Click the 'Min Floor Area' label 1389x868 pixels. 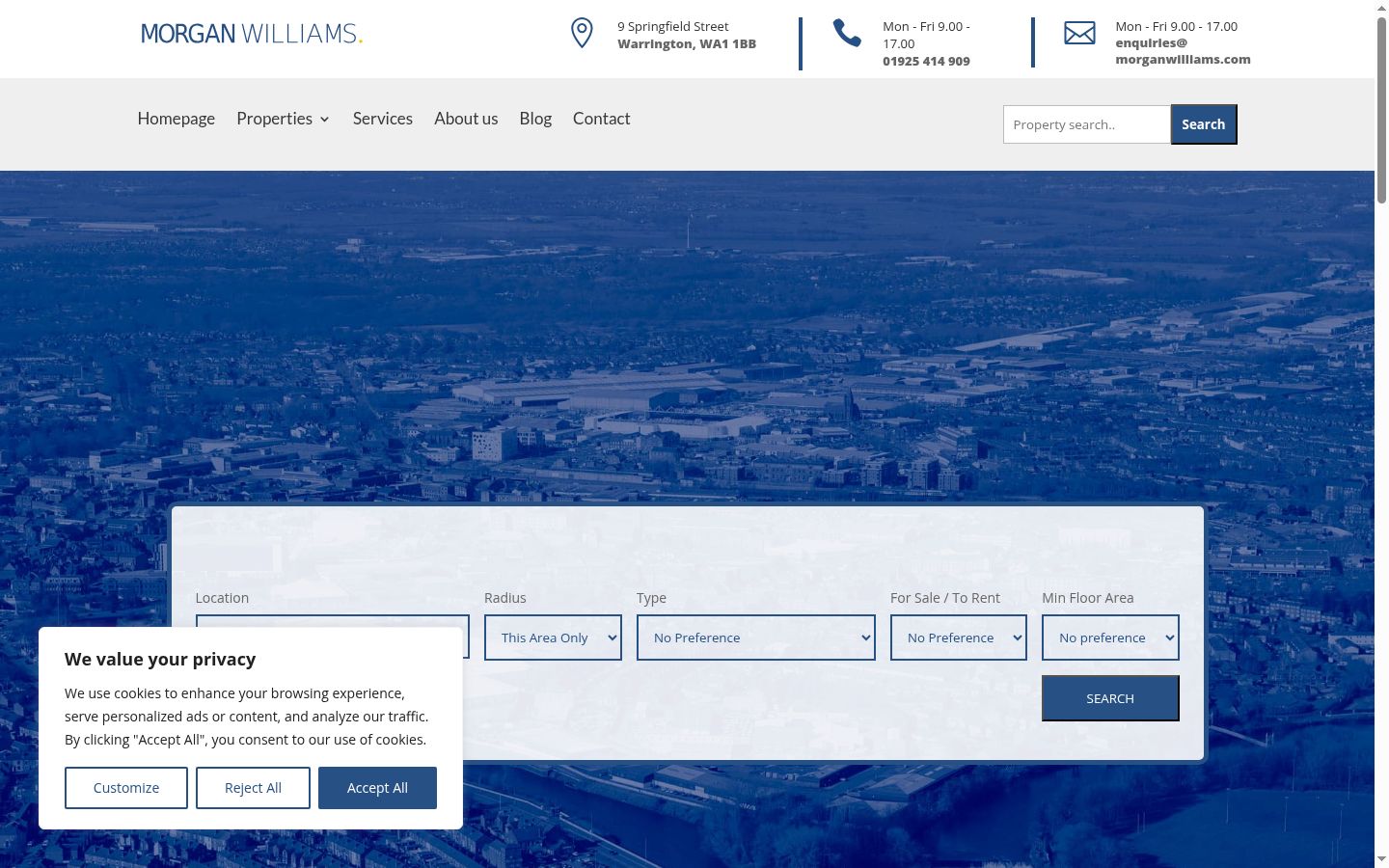1088,598
